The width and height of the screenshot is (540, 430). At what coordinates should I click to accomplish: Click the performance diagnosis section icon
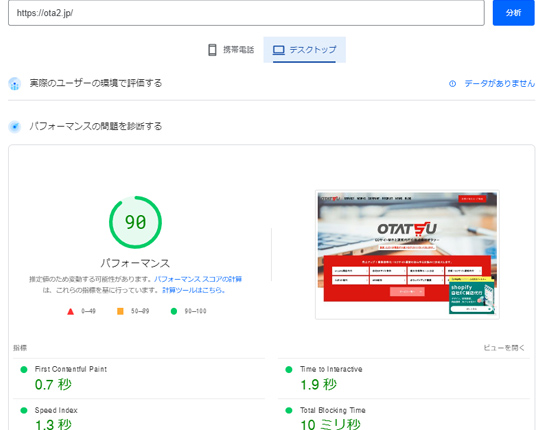tap(14, 127)
